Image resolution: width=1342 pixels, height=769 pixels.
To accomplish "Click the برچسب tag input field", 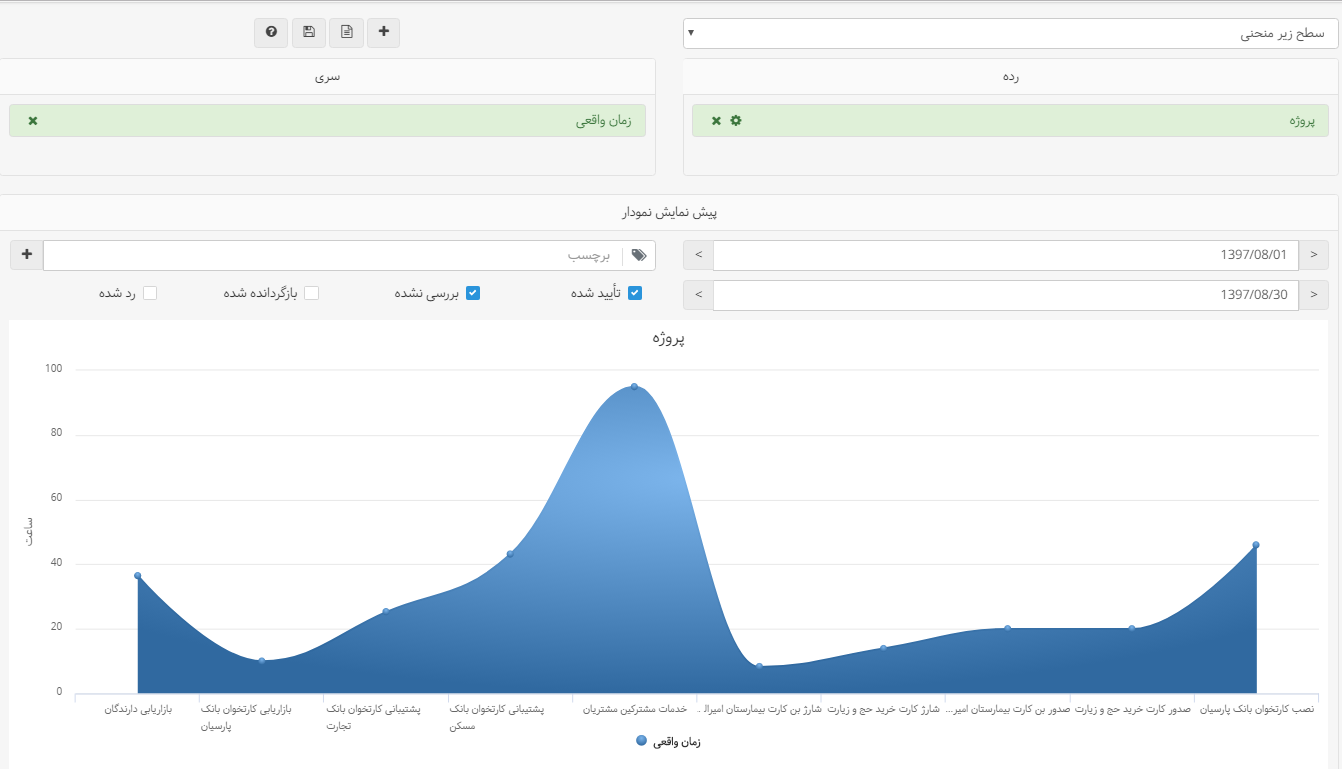I will [330, 255].
